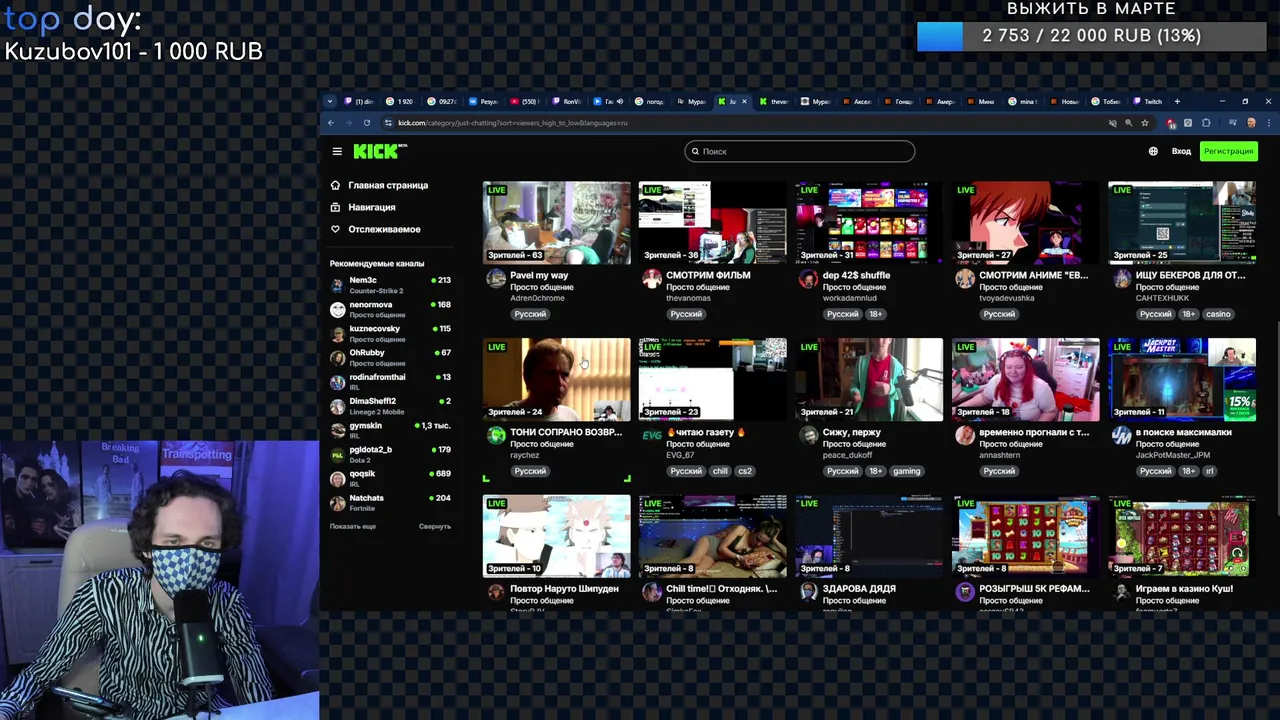Open the СМОТРИМ АНИМЕ stream thumbnail
This screenshot has height=720, width=1280.
coord(1025,222)
